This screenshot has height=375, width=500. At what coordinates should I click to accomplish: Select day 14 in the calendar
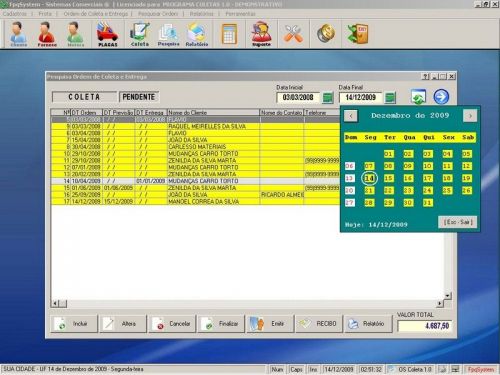click(x=369, y=178)
